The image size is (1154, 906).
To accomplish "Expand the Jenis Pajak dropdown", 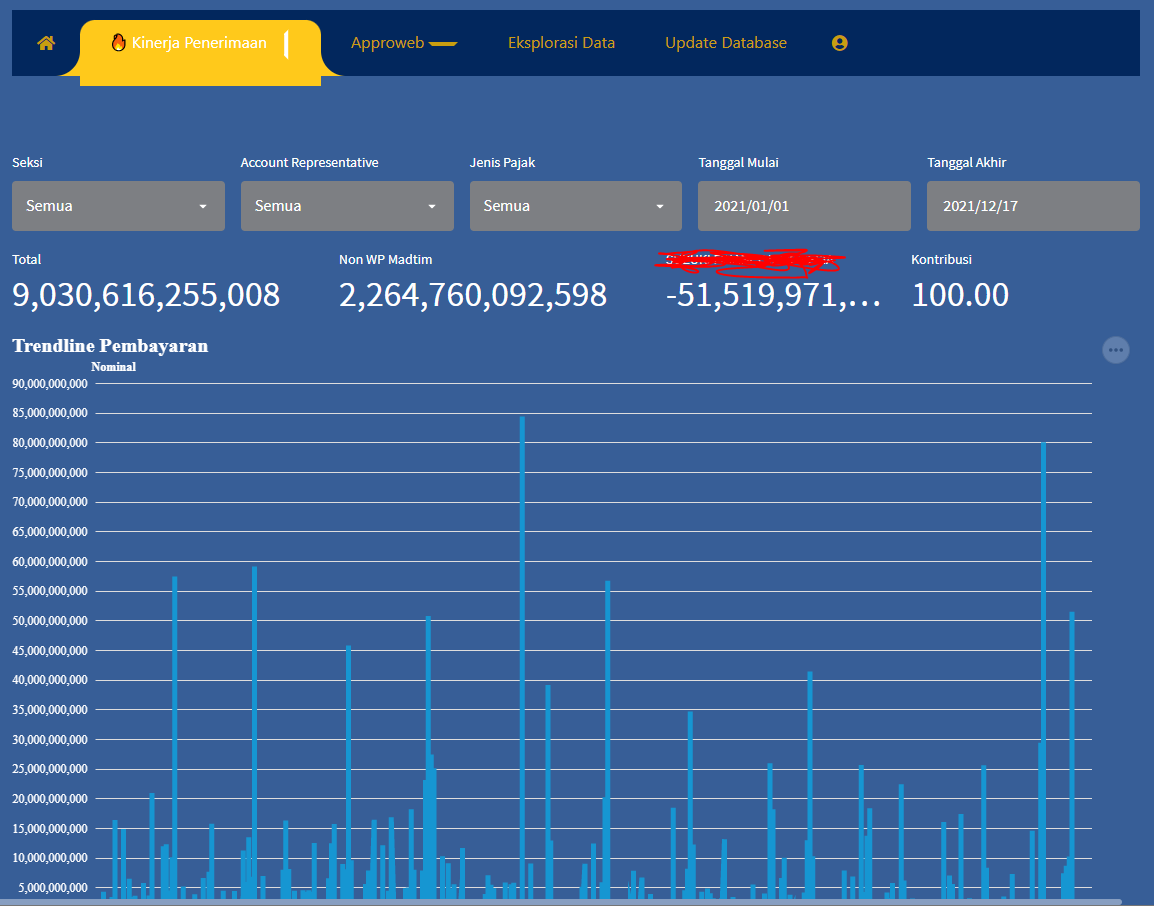I will 576,206.
